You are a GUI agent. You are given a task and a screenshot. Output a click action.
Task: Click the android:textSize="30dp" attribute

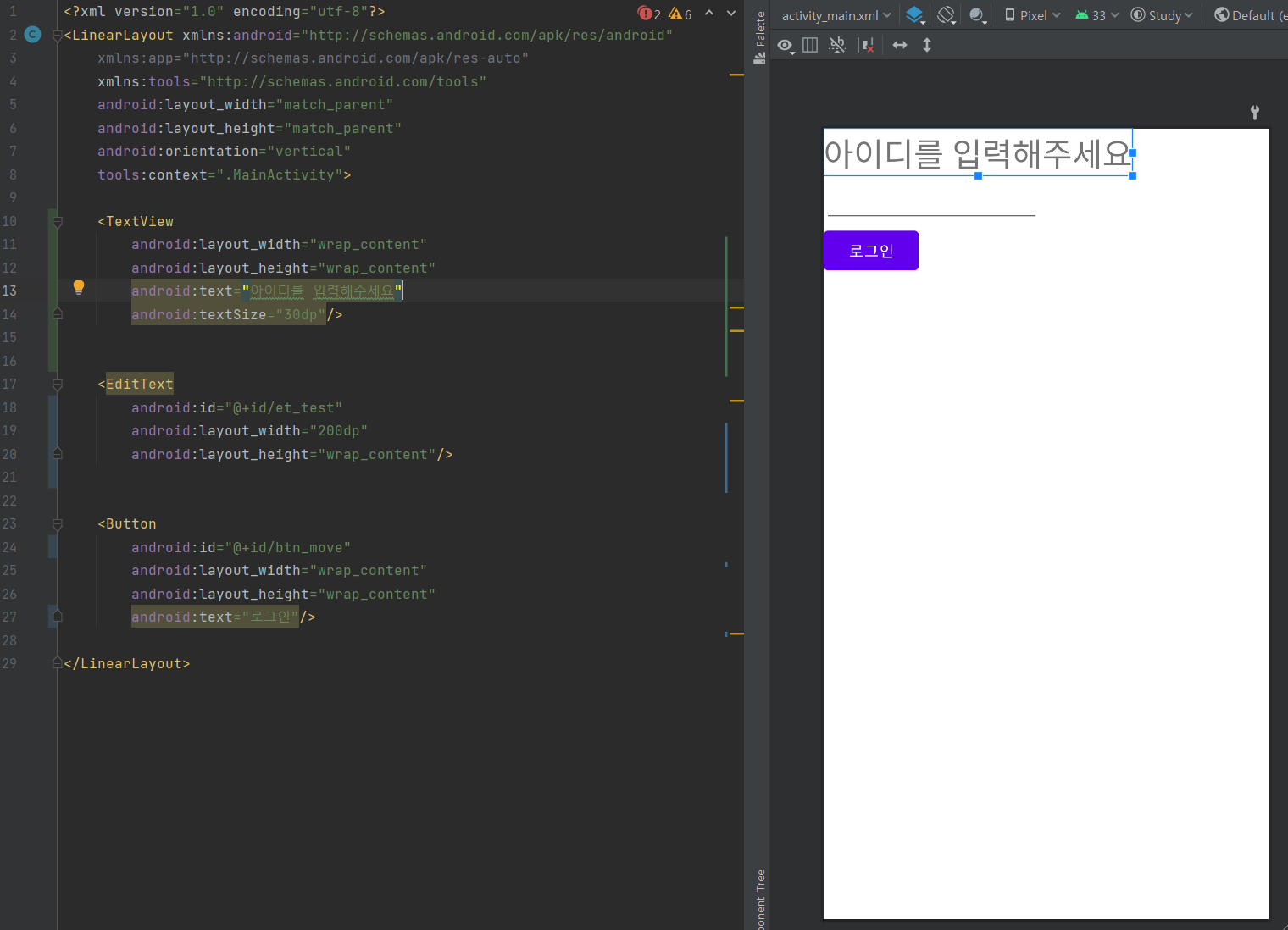point(229,314)
